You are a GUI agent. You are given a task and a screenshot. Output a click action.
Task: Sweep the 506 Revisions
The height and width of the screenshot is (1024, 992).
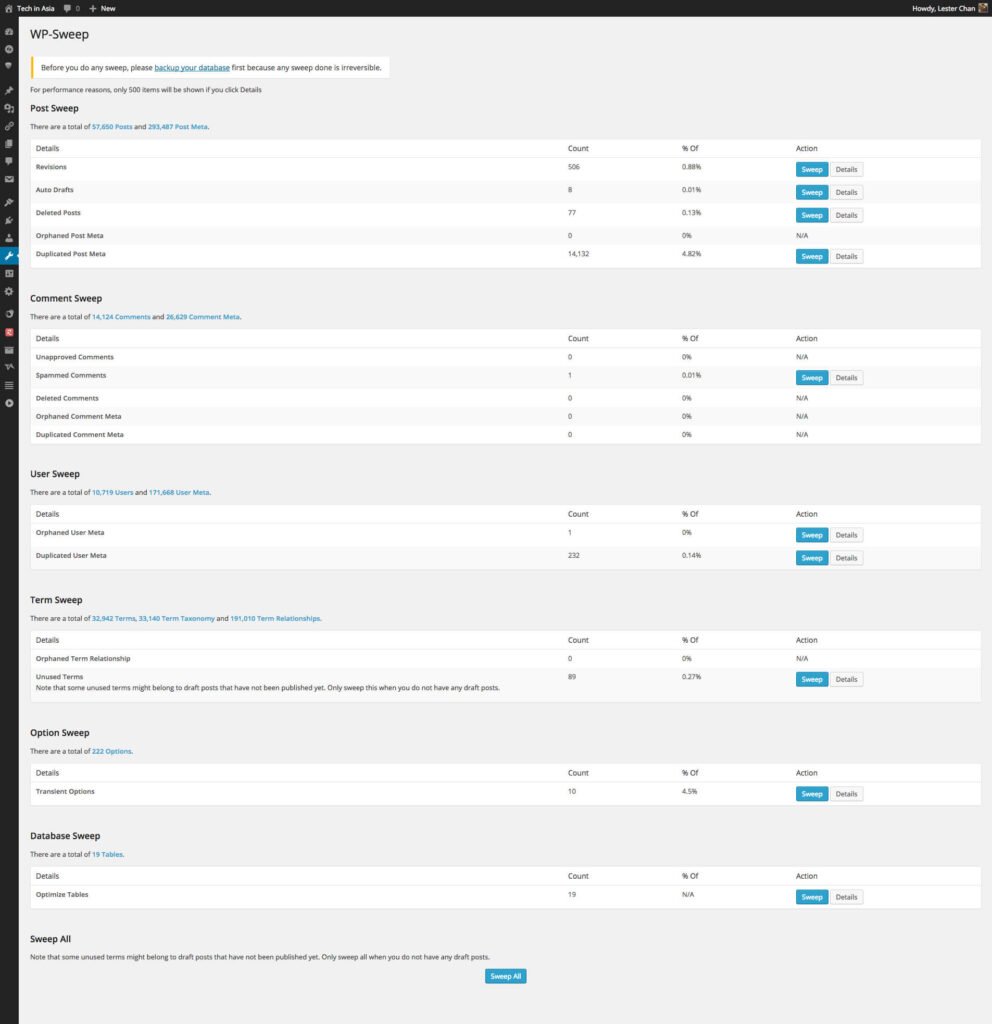tap(811, 169)
